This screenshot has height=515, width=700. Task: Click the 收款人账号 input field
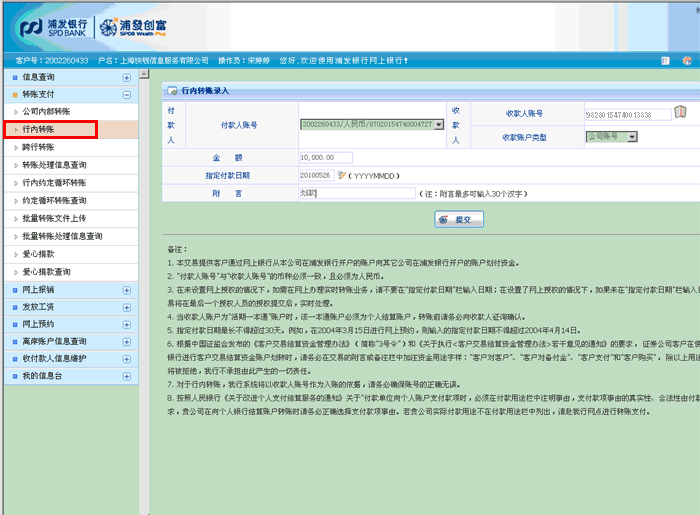(628, 115)
